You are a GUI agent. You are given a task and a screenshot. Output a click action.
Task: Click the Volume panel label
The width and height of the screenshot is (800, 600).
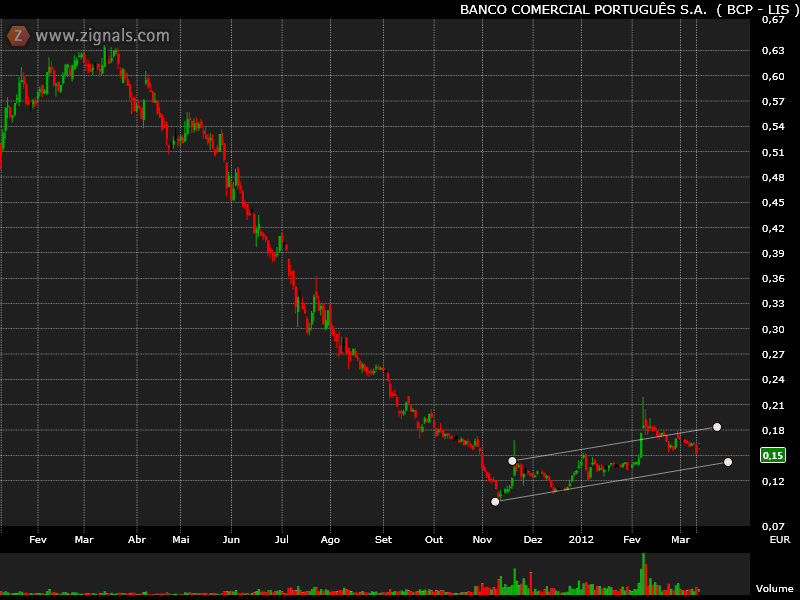(x=774, y=589)
